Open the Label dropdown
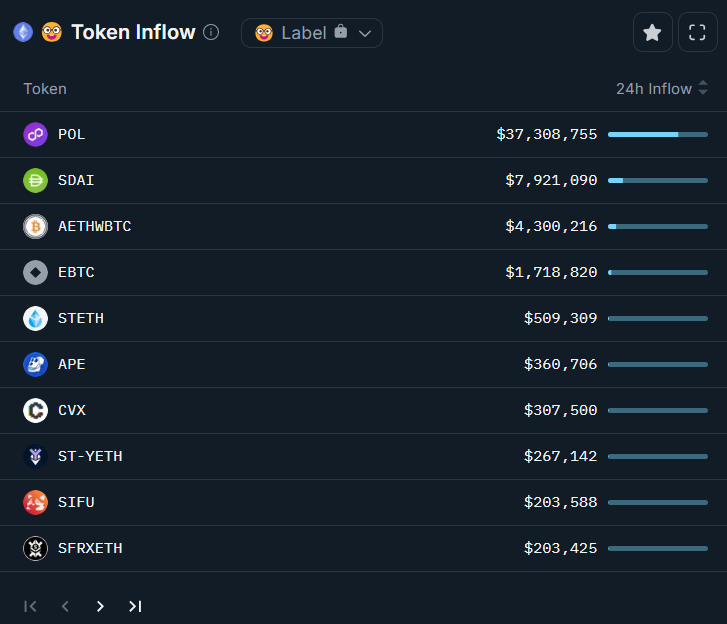This screenshot has height=624, width=727. coord(312,33)
